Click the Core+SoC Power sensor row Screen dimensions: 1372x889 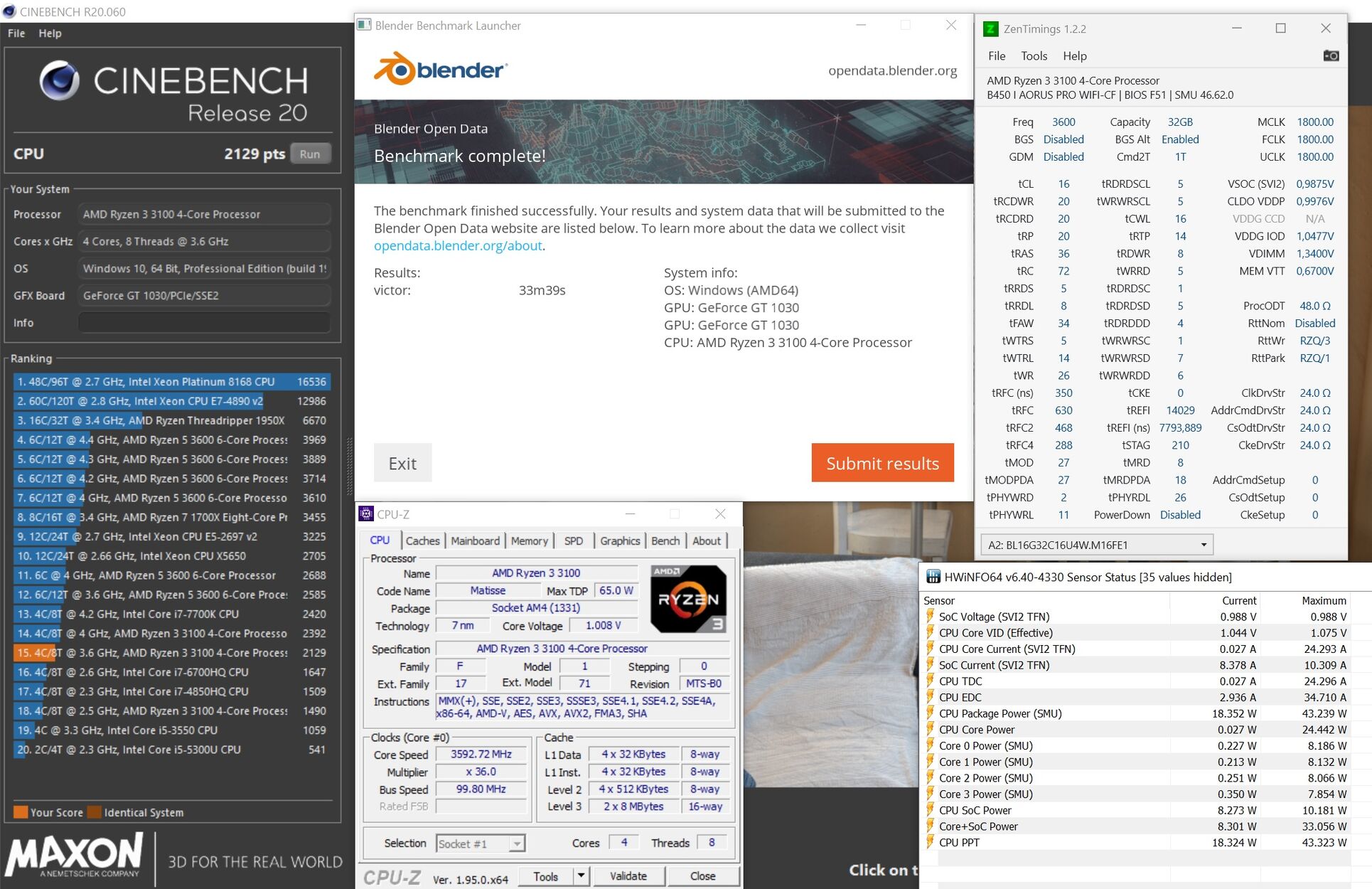1137,826
